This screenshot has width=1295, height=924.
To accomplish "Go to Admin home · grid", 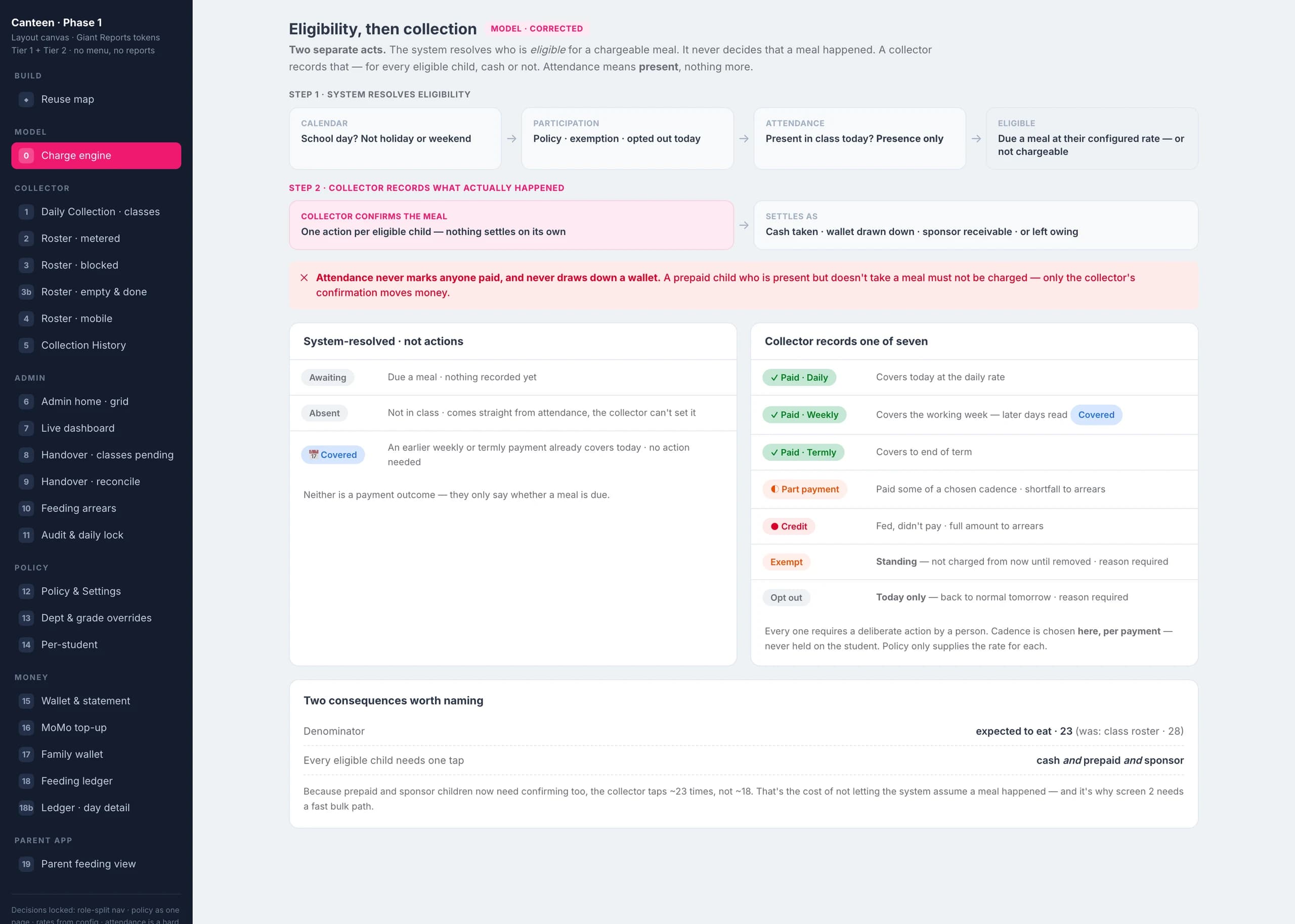I will [96, 402].
